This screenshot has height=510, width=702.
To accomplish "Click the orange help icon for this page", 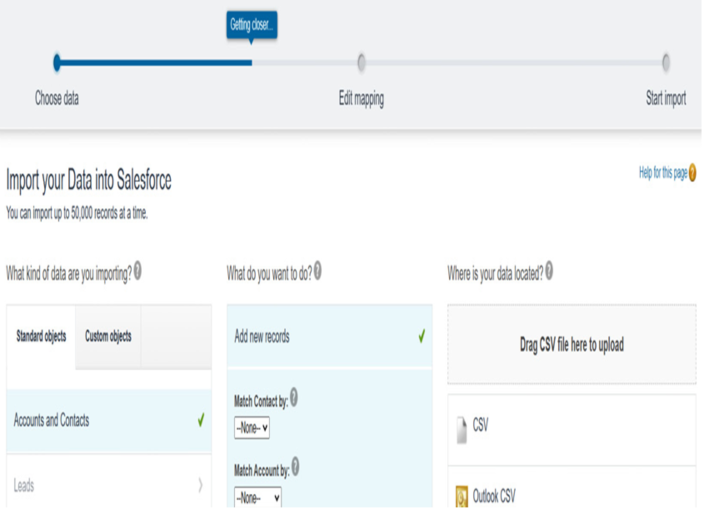I will tap(692, 172).
